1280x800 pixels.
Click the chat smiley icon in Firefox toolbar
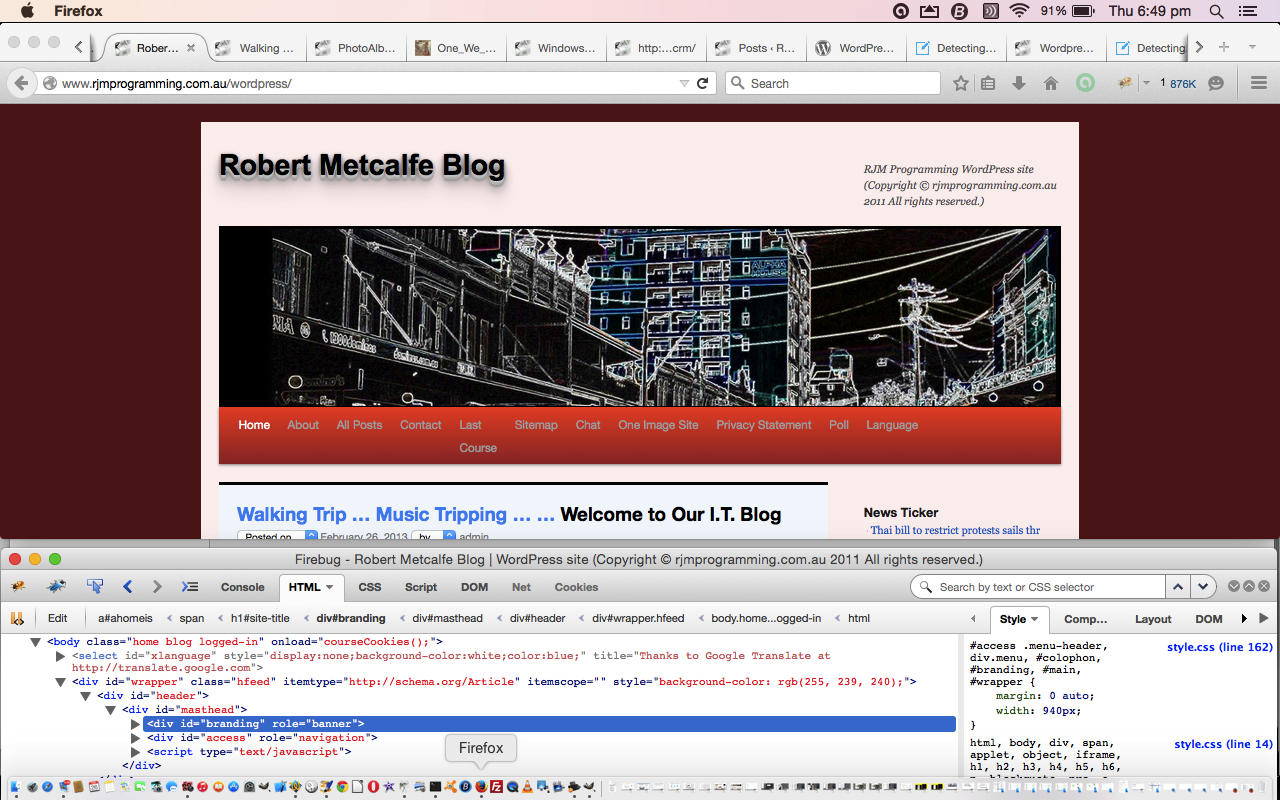tap(1216, 83)
